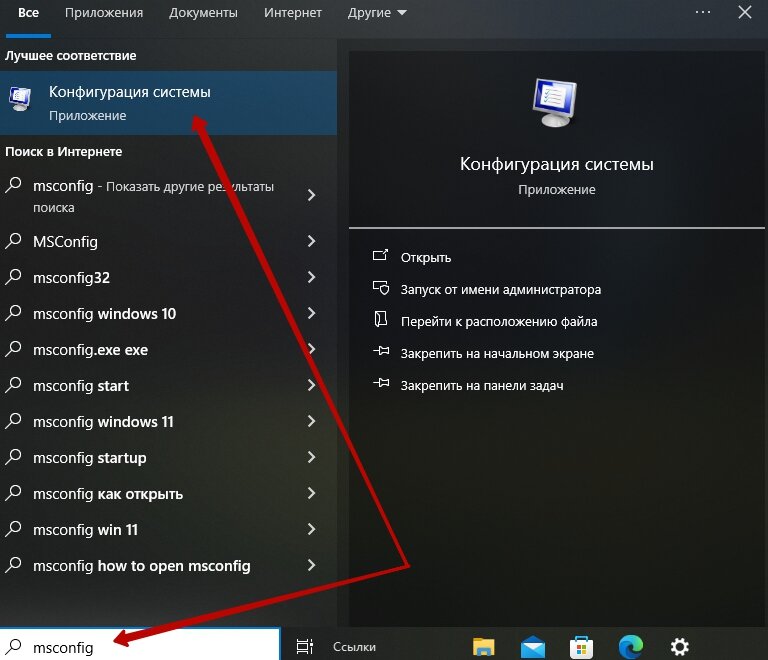This screenshot has width=768, height=660.
Task: Expand arrow next to msconfig windows 11
Action: 311,421
